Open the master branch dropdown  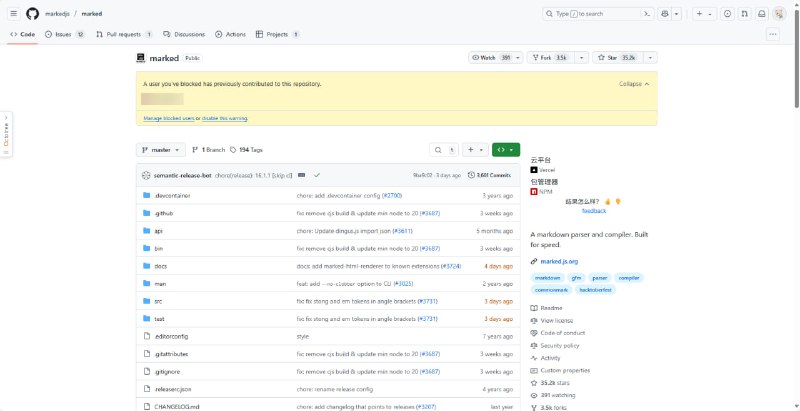(161, 149)
